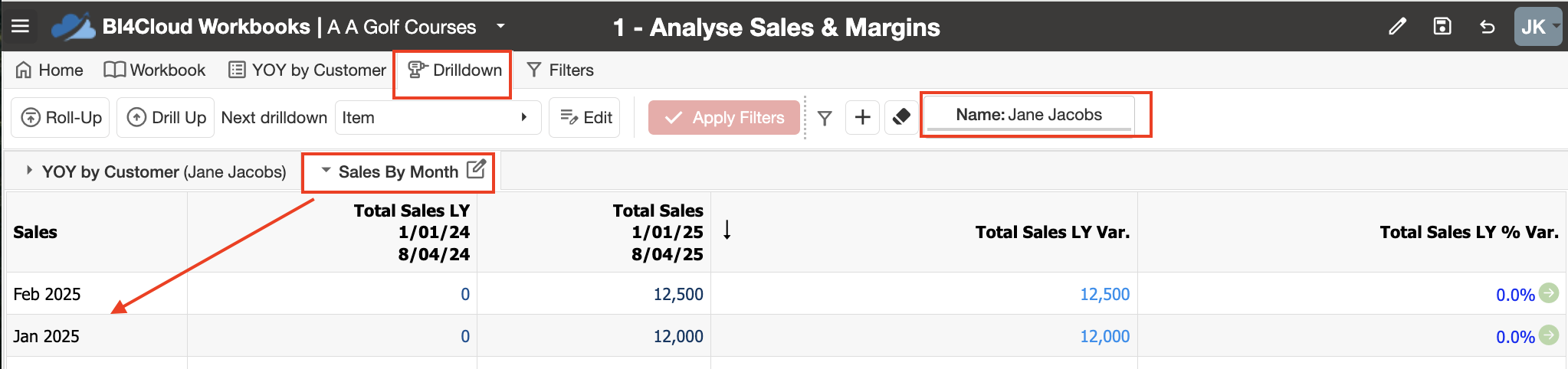Open the Next drilldown Item selector
Screen dimensions: 1568x369
[438, 117]
